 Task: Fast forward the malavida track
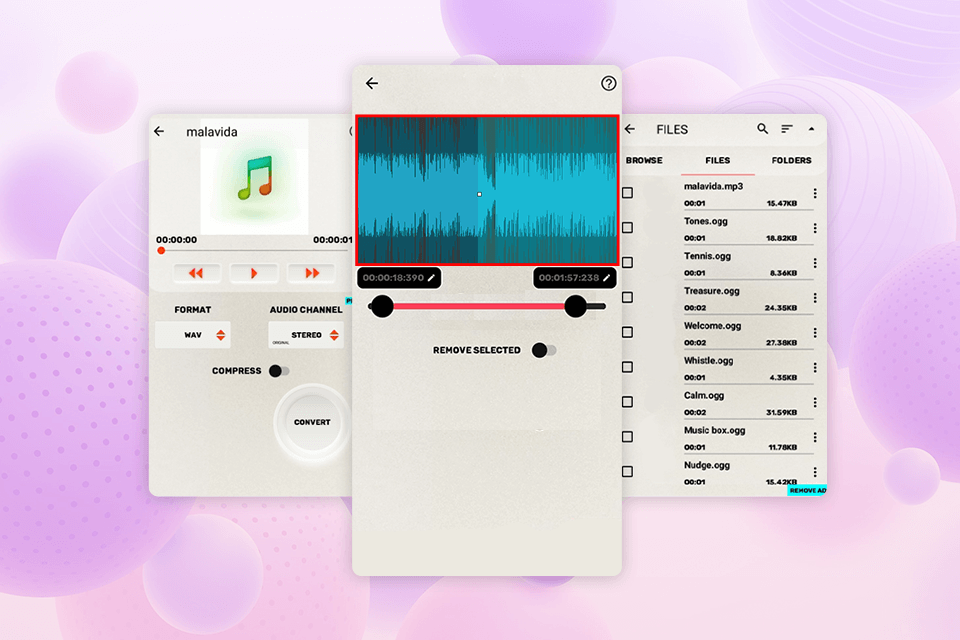tap(312, 273)
